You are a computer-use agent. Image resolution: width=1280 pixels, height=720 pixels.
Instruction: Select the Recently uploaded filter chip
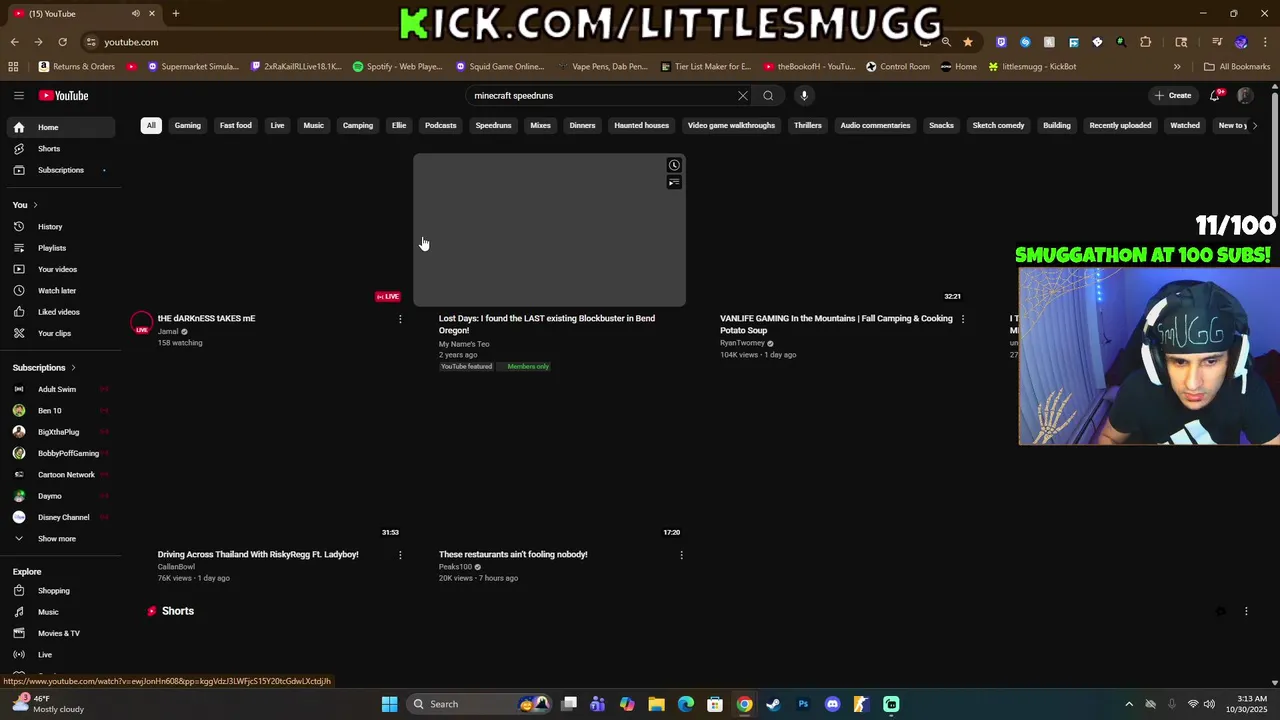coord(1120,126)
